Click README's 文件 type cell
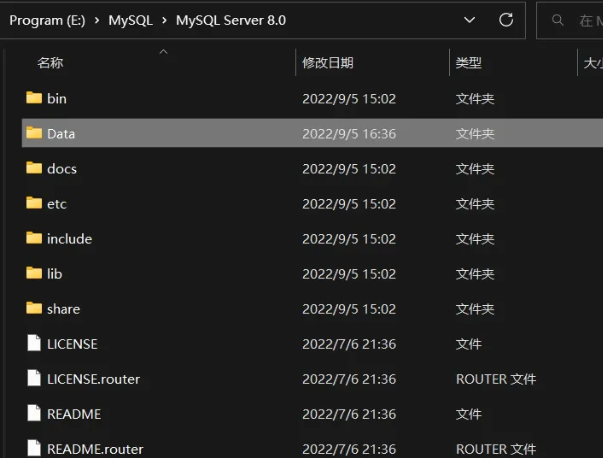This screenshot has width=603, height=458. [x=468, y=414]
